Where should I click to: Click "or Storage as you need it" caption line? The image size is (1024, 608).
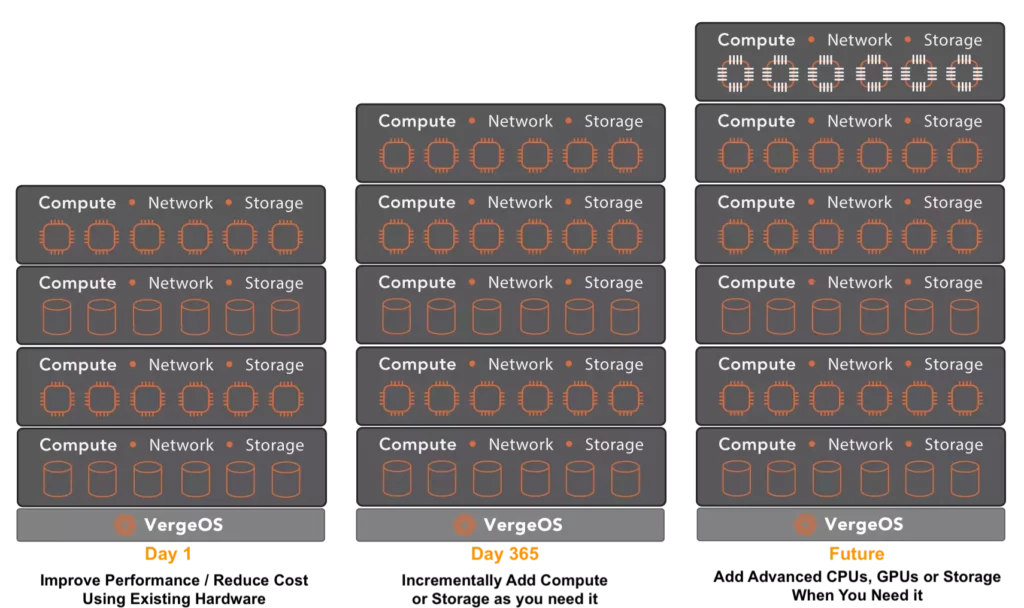pos(505,599)
